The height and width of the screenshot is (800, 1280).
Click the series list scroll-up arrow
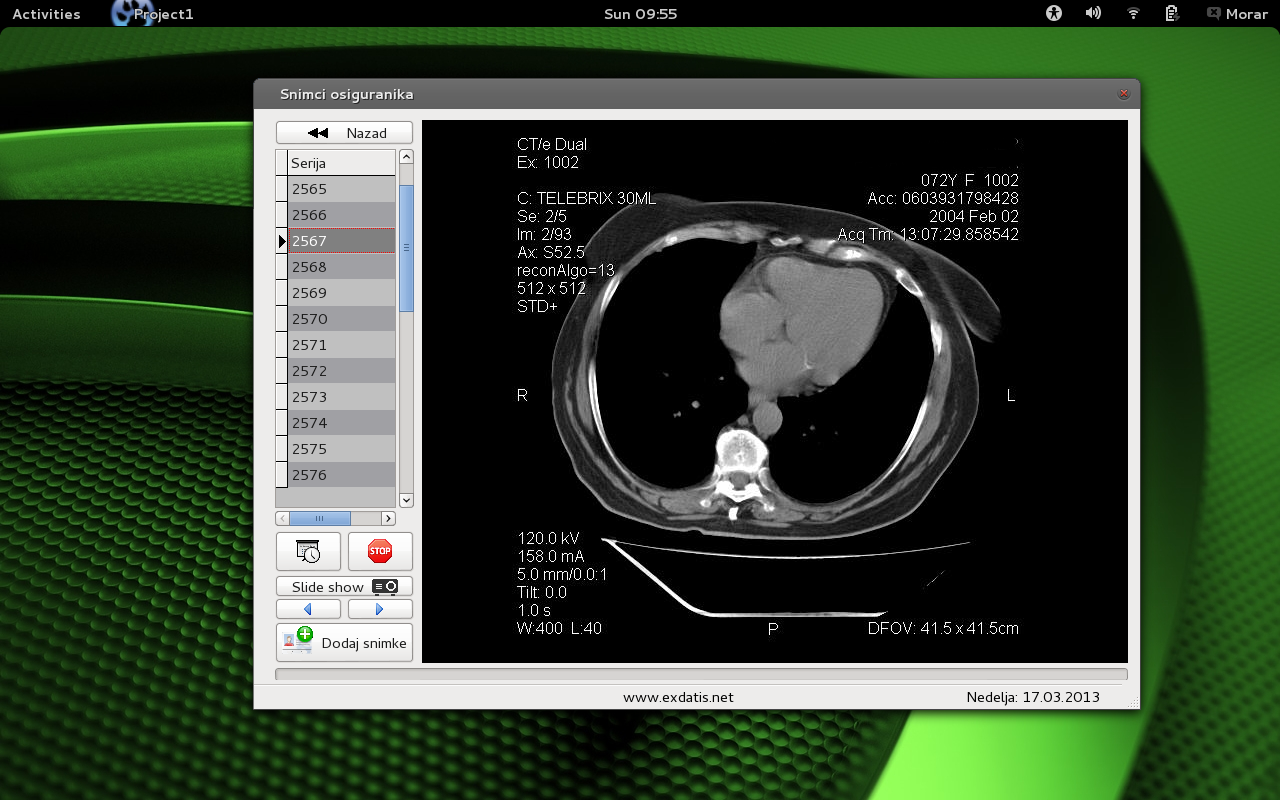tap(406, 157)
